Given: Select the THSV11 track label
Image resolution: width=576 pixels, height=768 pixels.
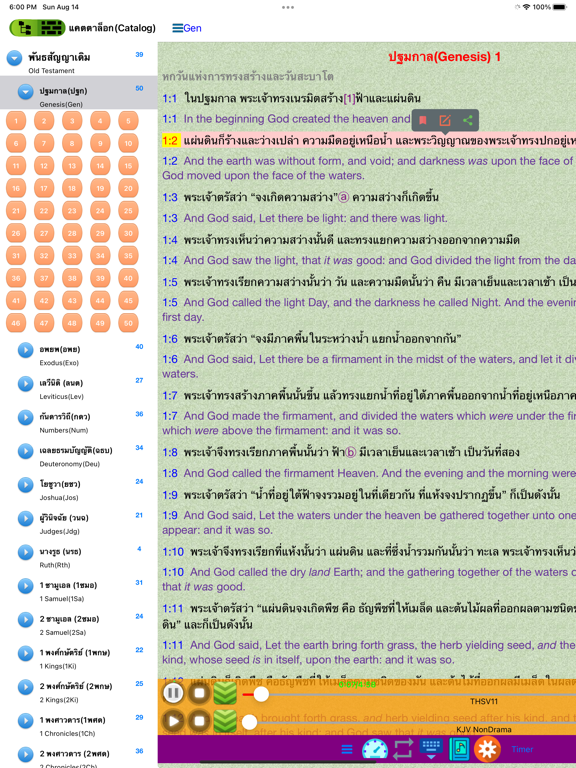Looking at the screenshot, I should pyautogui.click(x=484, y=701).
